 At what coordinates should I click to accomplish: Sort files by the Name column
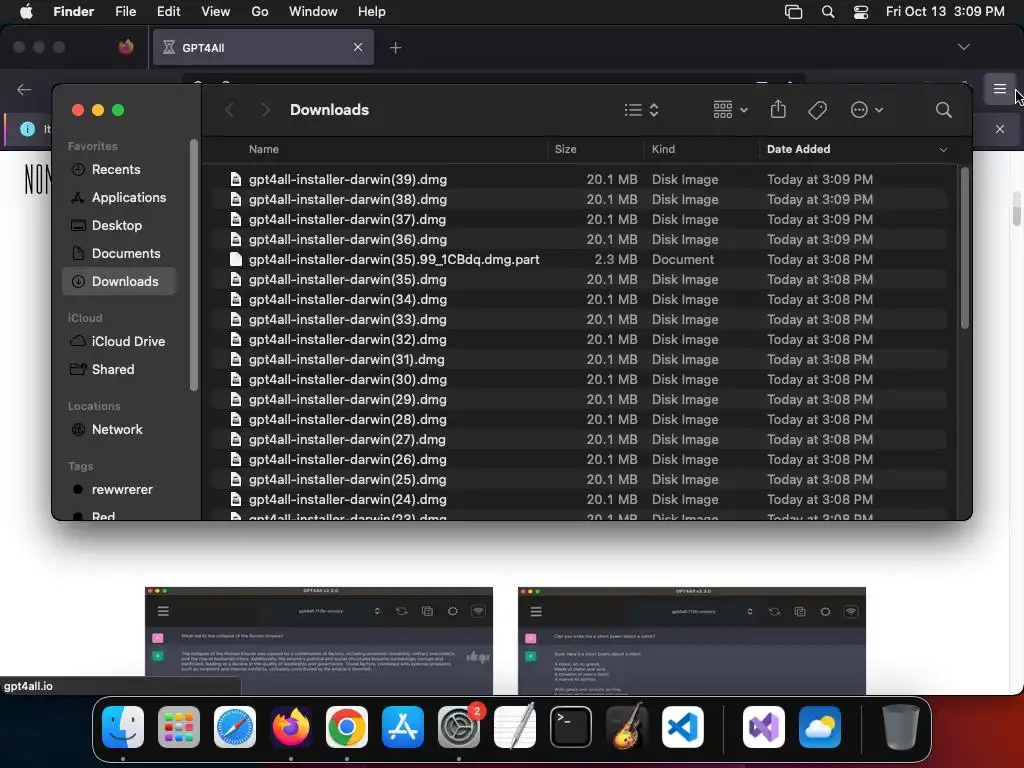click(x=263, y=150)
